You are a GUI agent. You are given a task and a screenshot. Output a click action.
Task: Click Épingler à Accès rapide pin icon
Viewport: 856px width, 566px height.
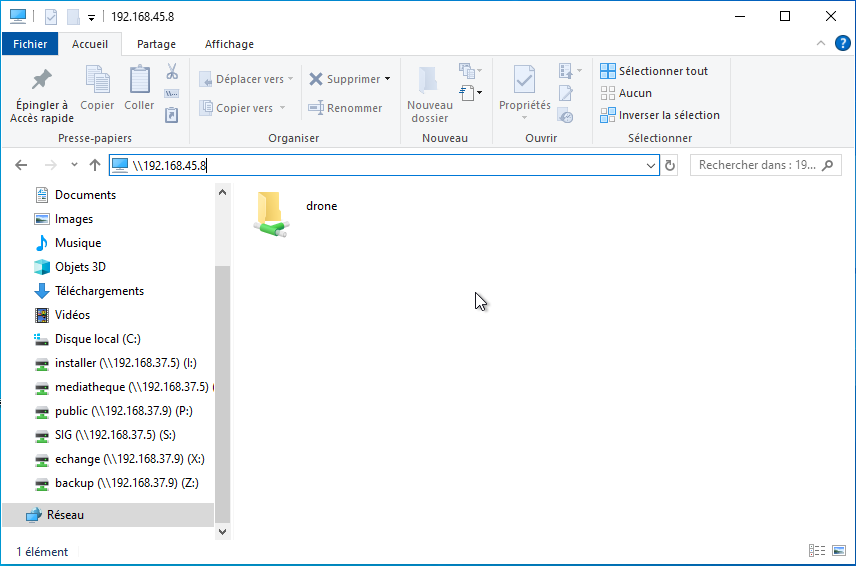[x=41, y=80]
